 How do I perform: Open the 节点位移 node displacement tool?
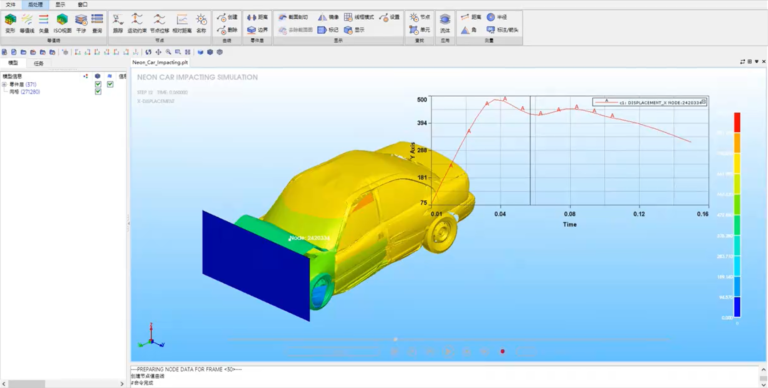pyautogui.click(x=159, y=23)
